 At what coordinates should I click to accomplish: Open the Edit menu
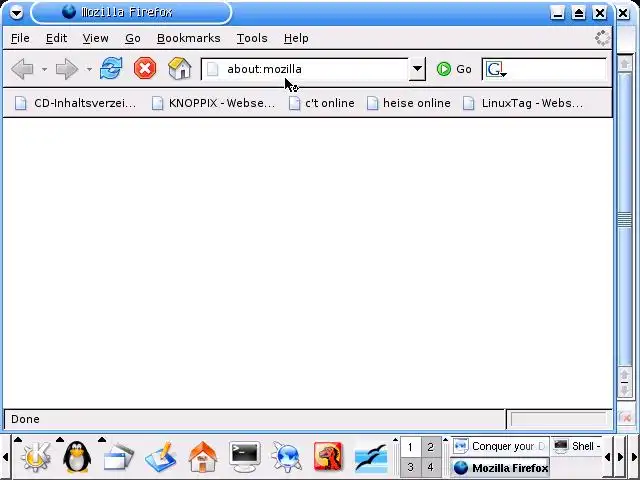(x=56, y=38)
